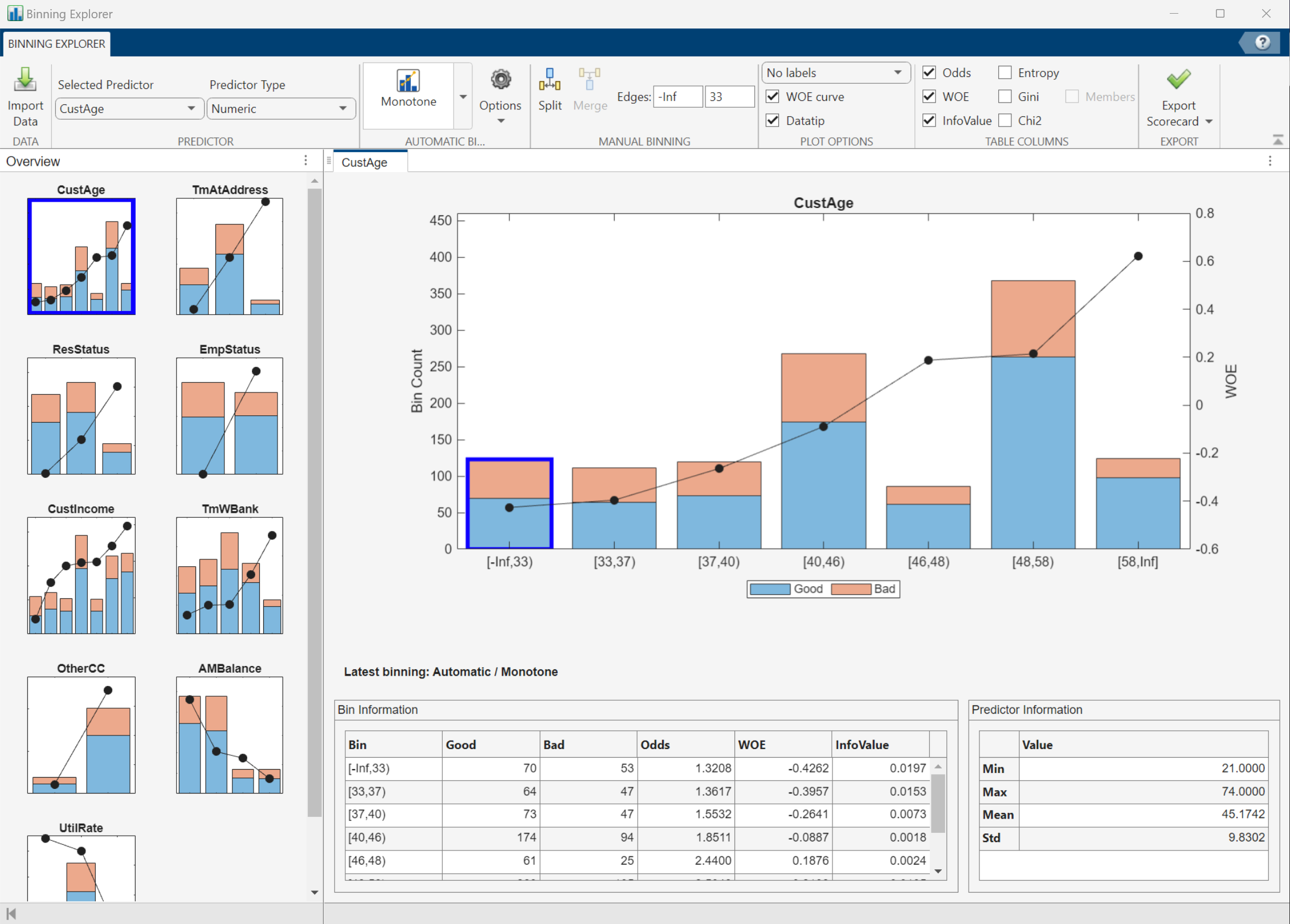Image resolution: width=1290 pixels, height=924 pixels.
Task: Select the CustIncome overview thumbnail
Action: (81, 575)
